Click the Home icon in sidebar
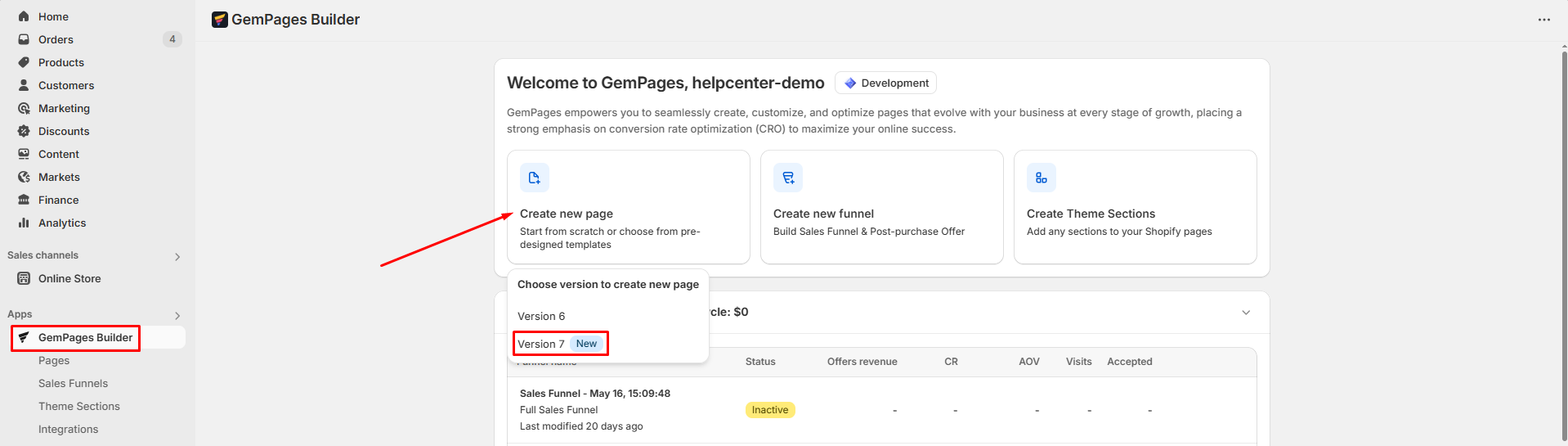The height and width of the screenshot is (446, 1568). click(24, 16)
